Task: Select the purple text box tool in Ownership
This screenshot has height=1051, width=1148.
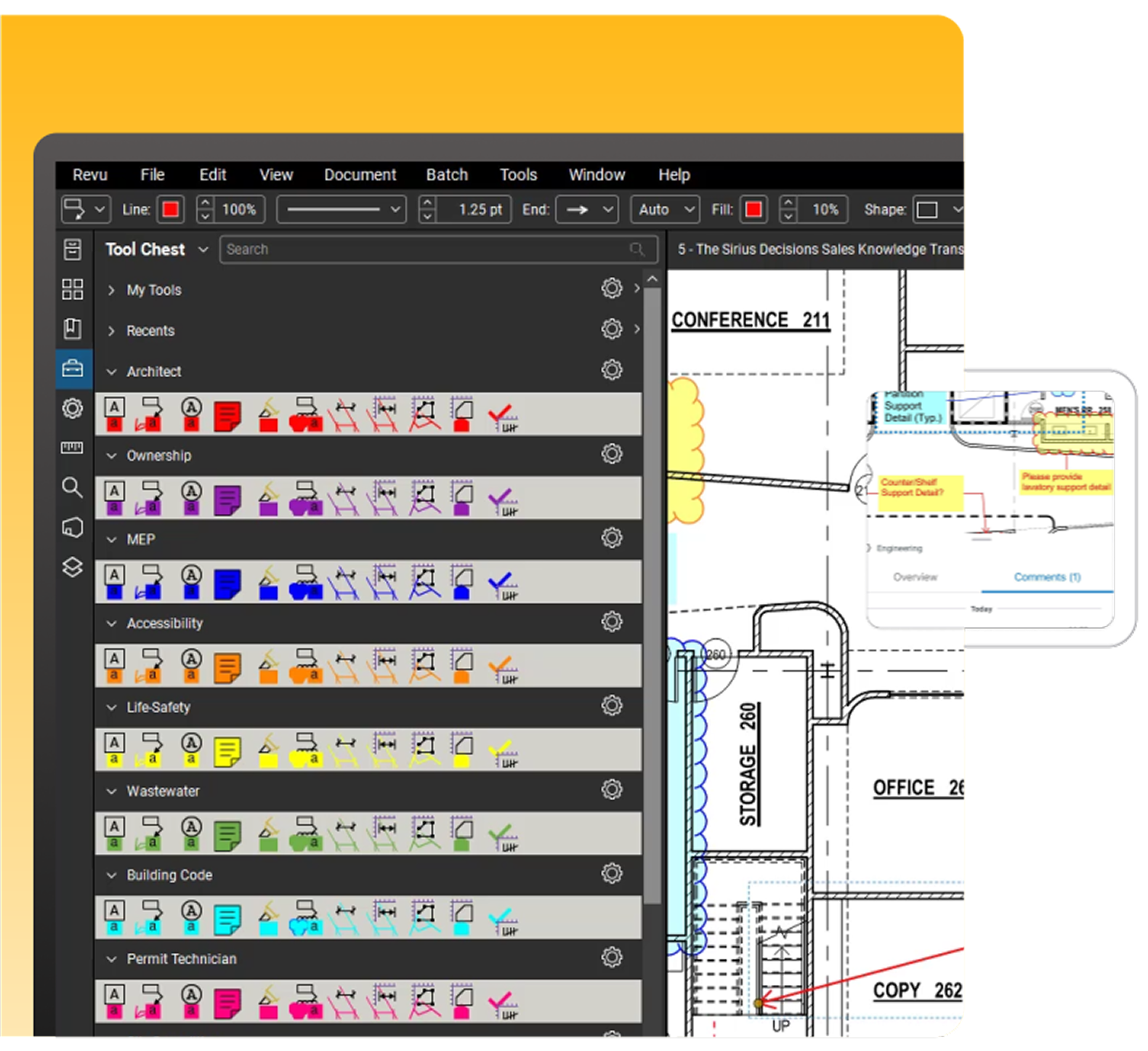Action: [114, 499]
